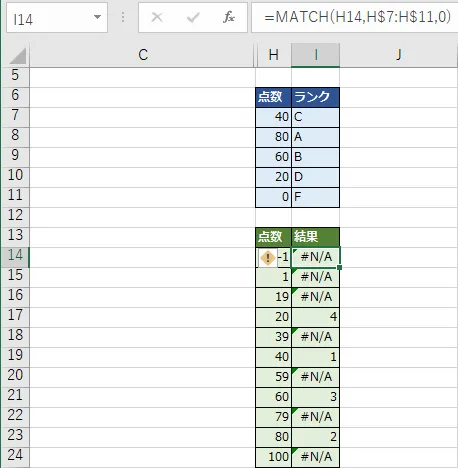This screenshot has height=468, width=458.
Task: Select #N/A result in row 18
Action: tap(316, 337)
